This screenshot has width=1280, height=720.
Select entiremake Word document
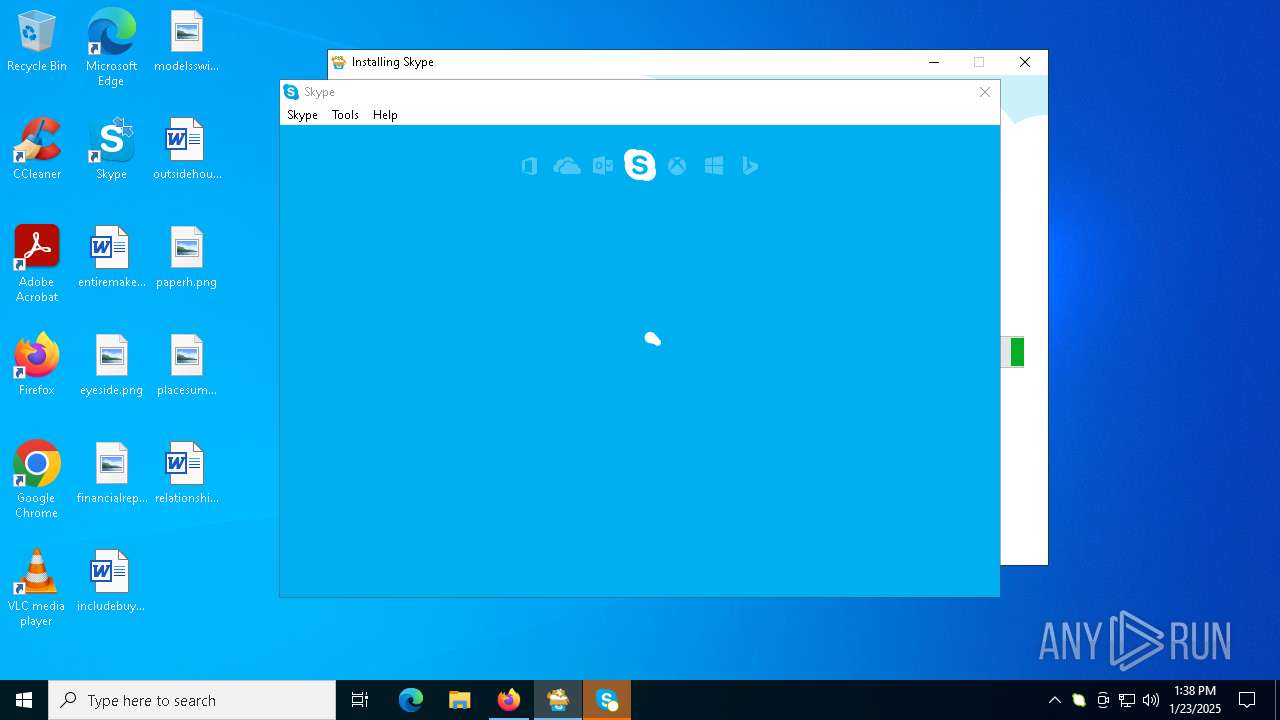coord(111,258)
